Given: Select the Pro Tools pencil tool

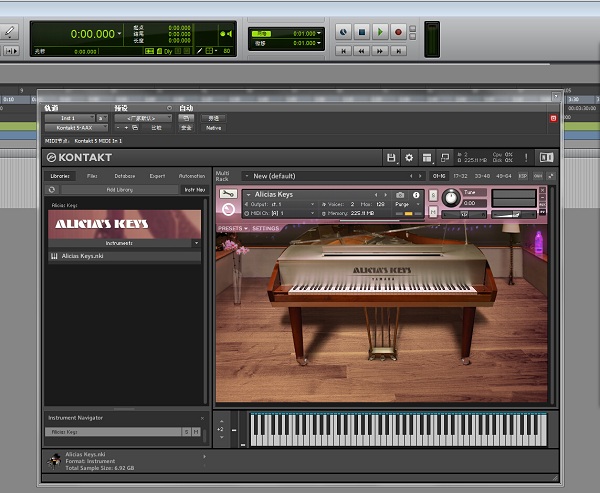Looking at the screenshot, I should click(9, 32).
